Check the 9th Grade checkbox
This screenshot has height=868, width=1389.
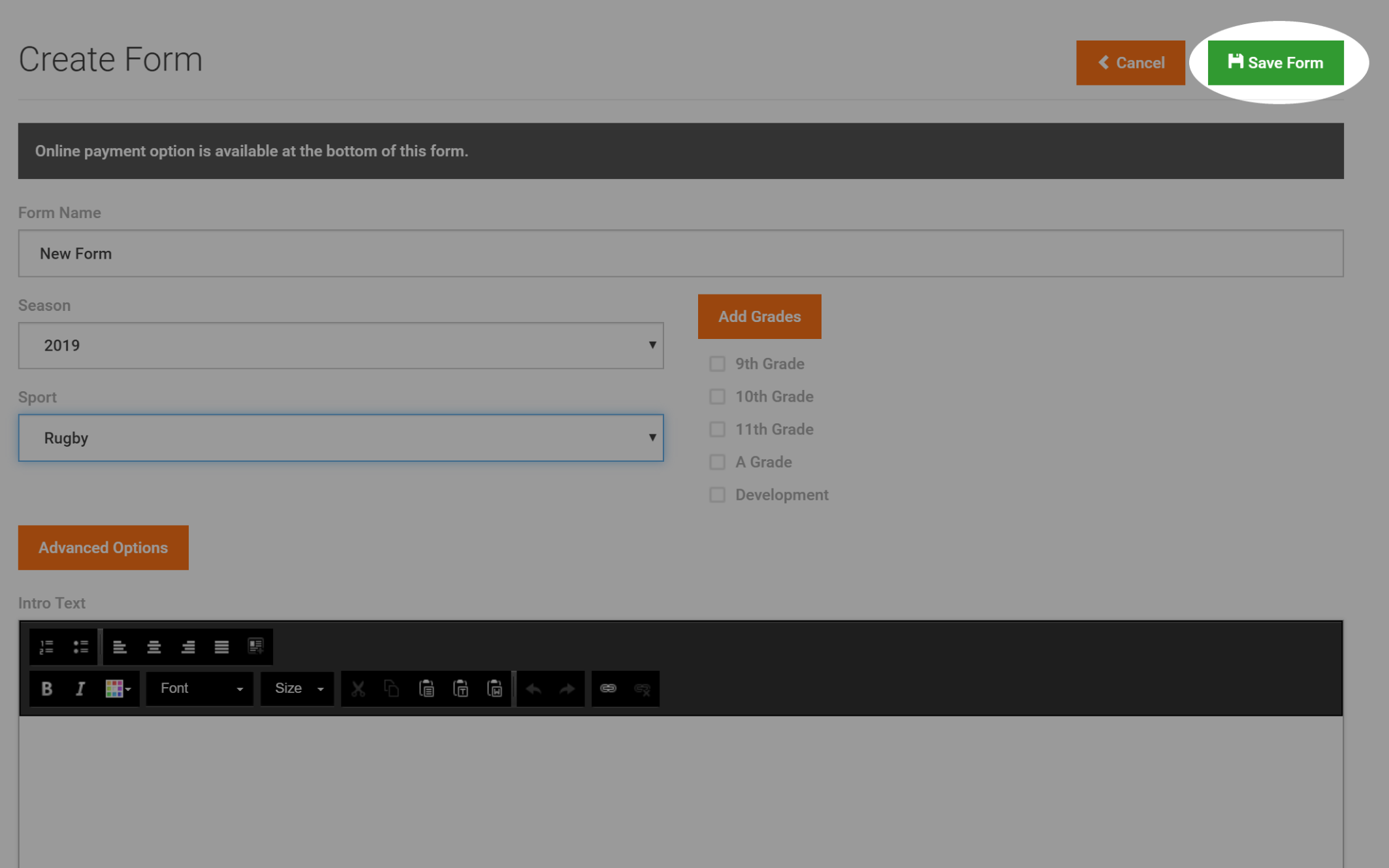click(x=717, y=364)
